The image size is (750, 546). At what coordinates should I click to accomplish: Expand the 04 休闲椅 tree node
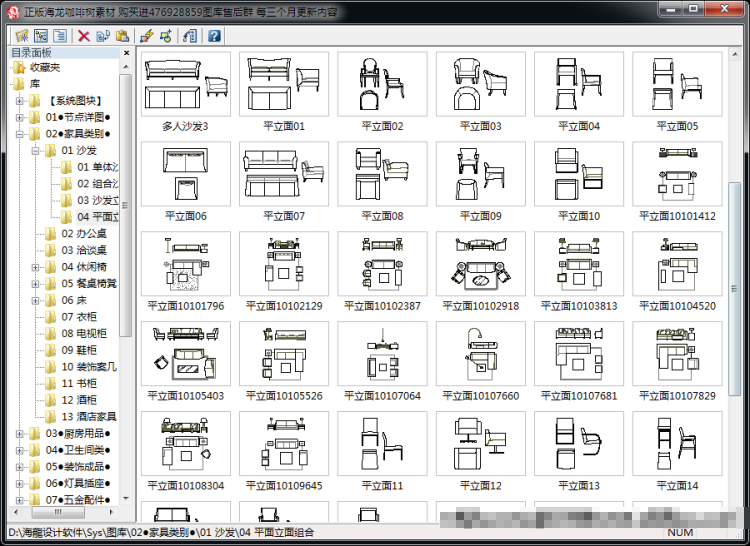[35, 267]
